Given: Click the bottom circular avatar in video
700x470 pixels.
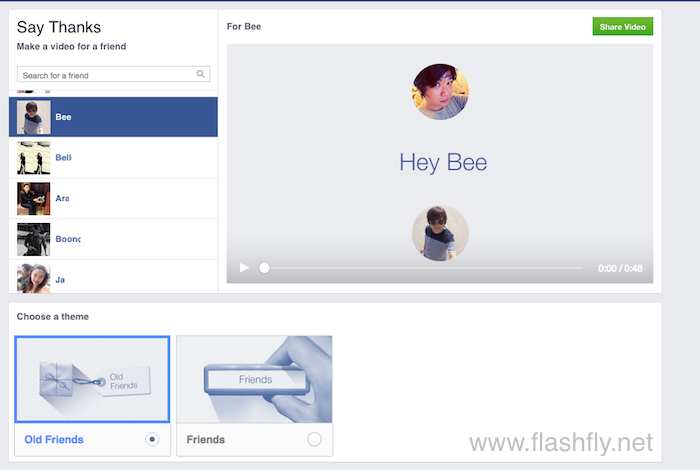Looking at the screenshot, I should click(440, 233).
